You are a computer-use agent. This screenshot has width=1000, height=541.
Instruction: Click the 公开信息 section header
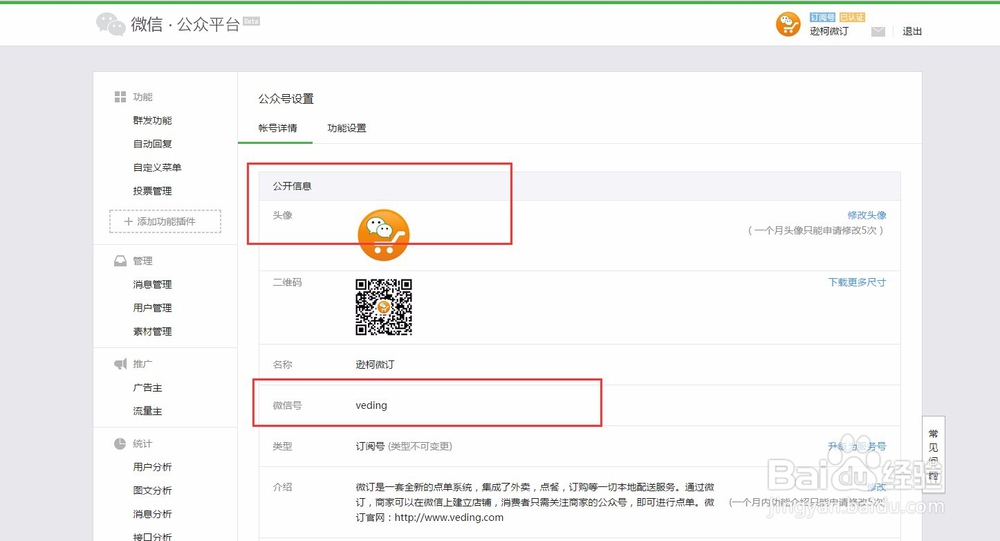(x=292, y=186)
